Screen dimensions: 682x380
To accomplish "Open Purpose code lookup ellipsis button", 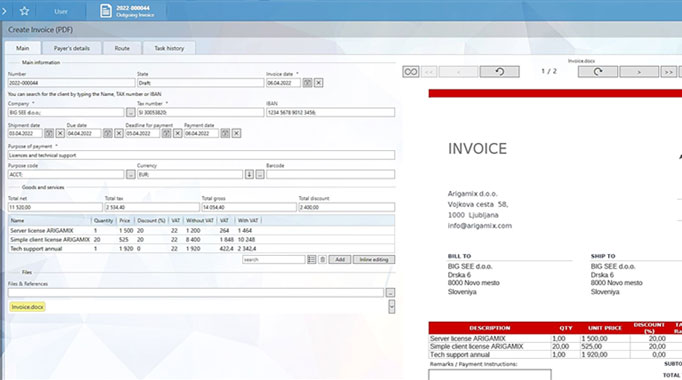I will (x=130, y=174).
